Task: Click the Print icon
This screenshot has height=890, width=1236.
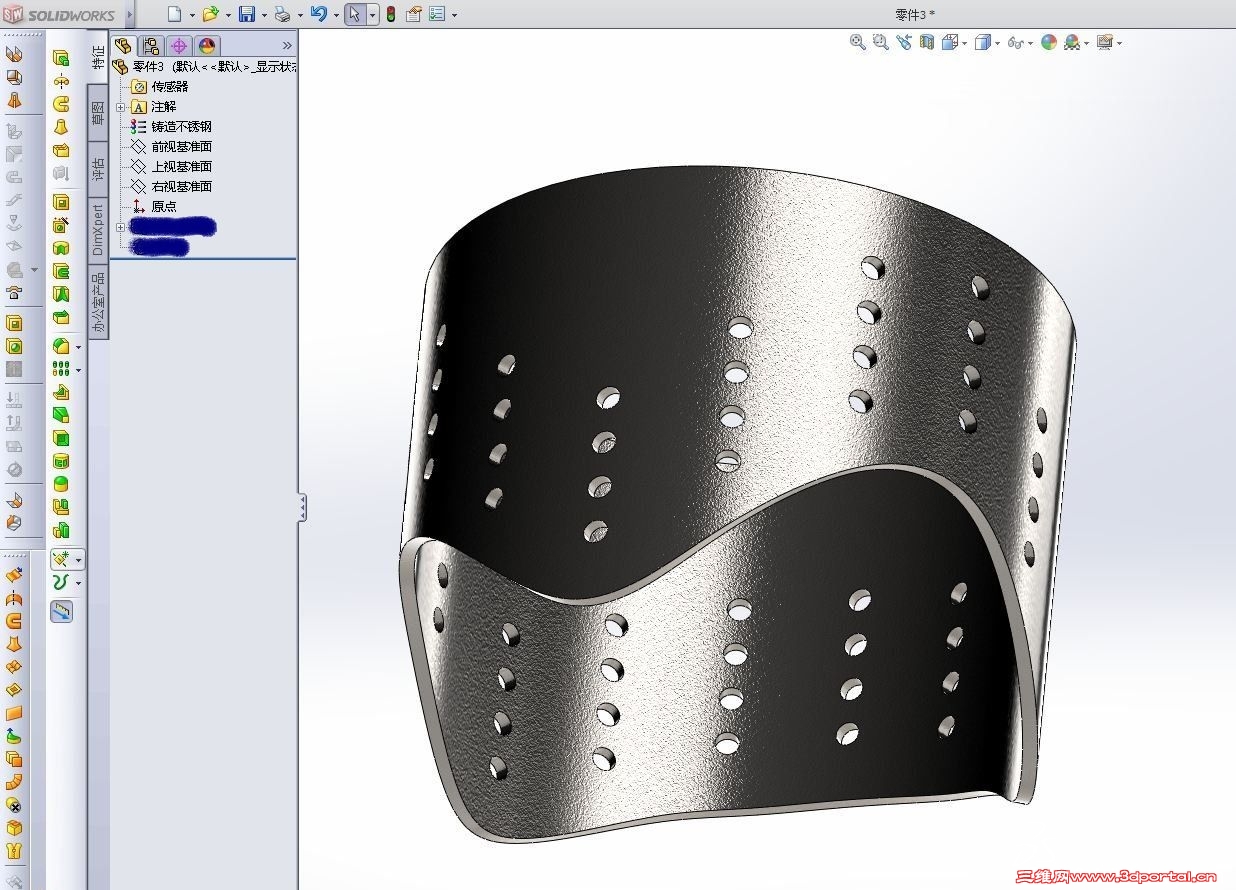Action: (x=283, y=14)
